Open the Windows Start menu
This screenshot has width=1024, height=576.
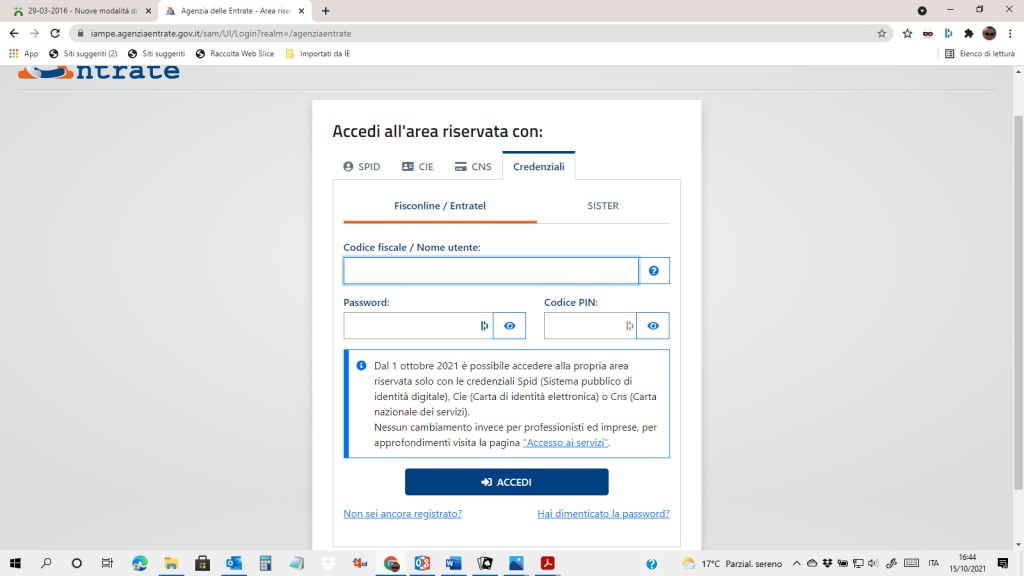(x=15, y=563)
